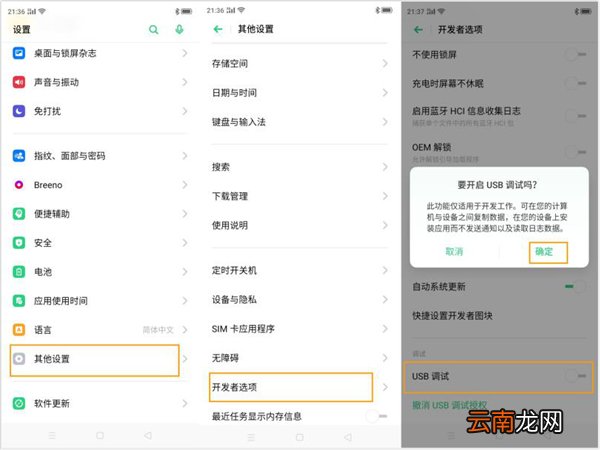Screen dimensions: 600x450
Task: Expand 存储空间 via its chevron
Action: click(385, 63)
